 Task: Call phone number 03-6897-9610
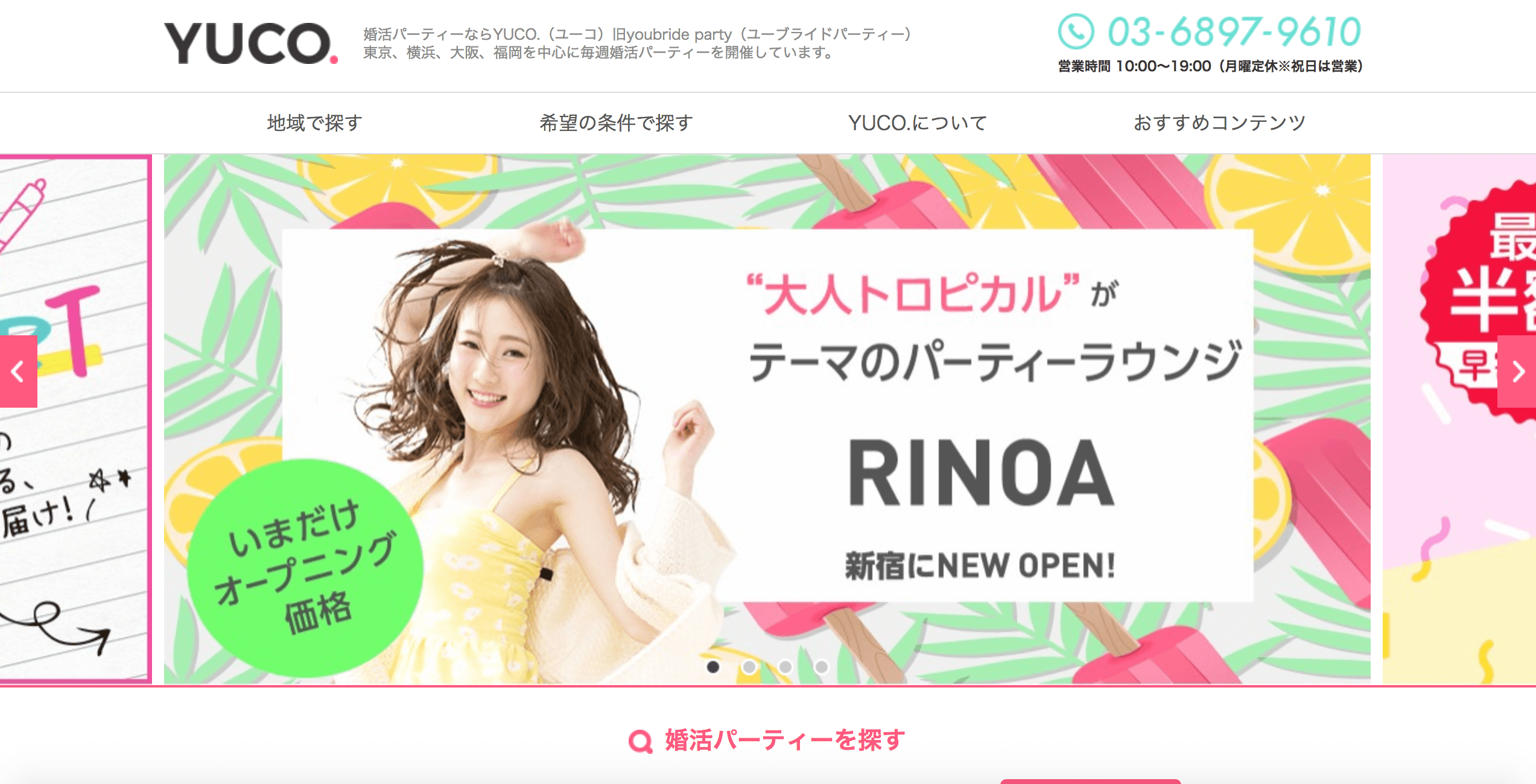1234,31
